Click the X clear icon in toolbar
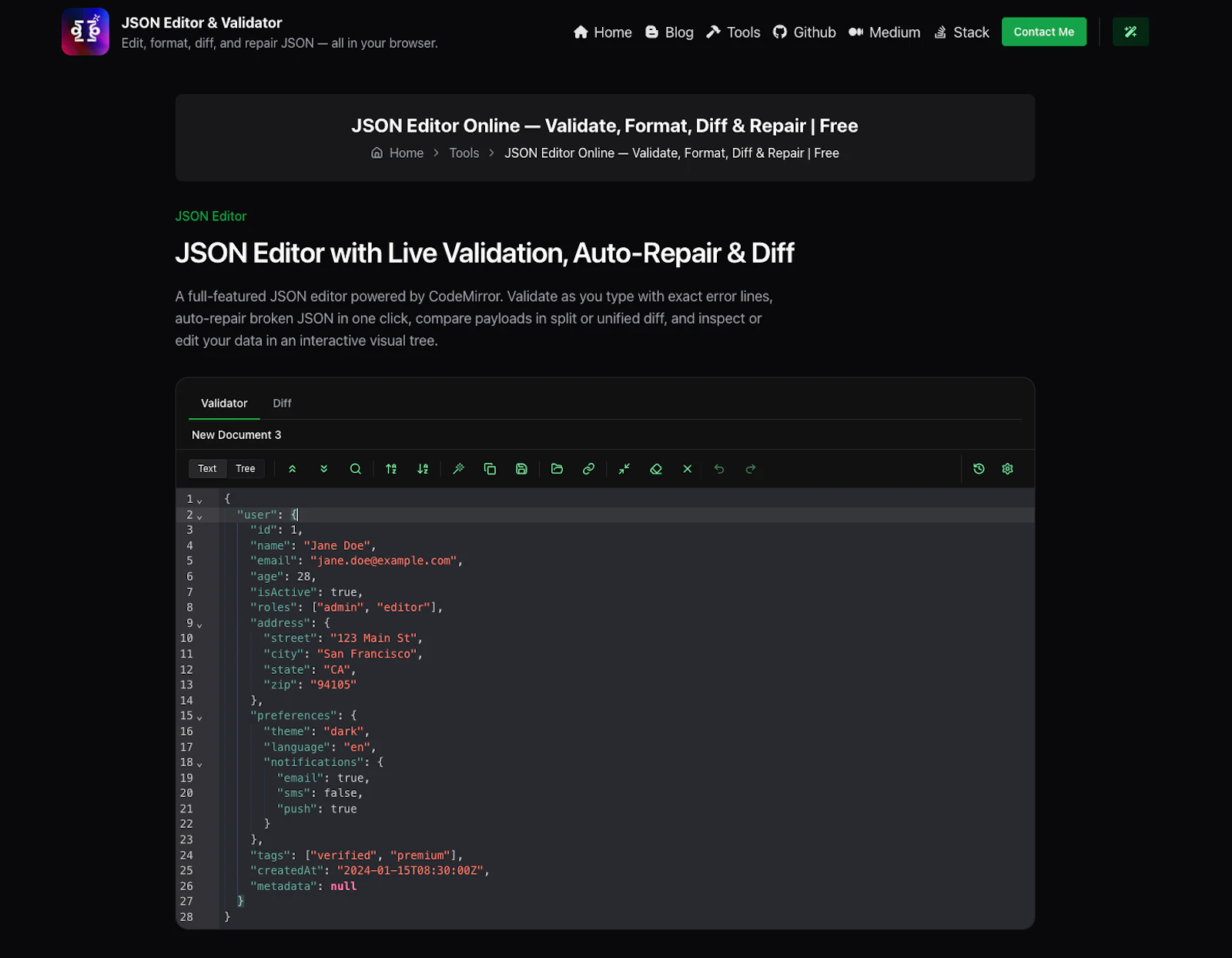 [x=688, y=469]
